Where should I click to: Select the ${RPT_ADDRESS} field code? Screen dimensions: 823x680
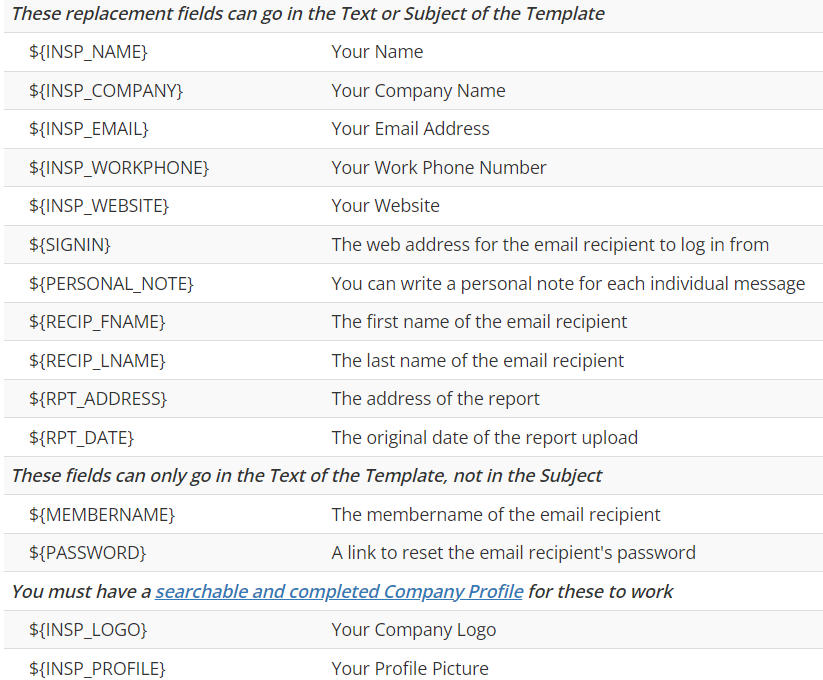point(98,399)
